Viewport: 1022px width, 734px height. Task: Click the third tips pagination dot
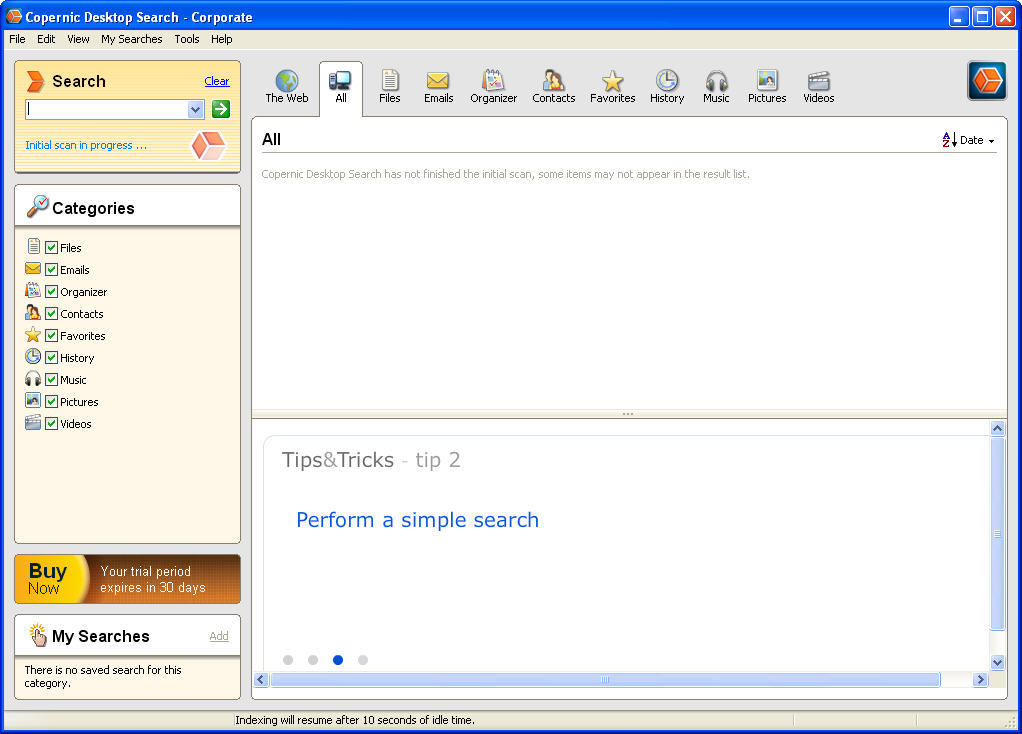point(338,660)
